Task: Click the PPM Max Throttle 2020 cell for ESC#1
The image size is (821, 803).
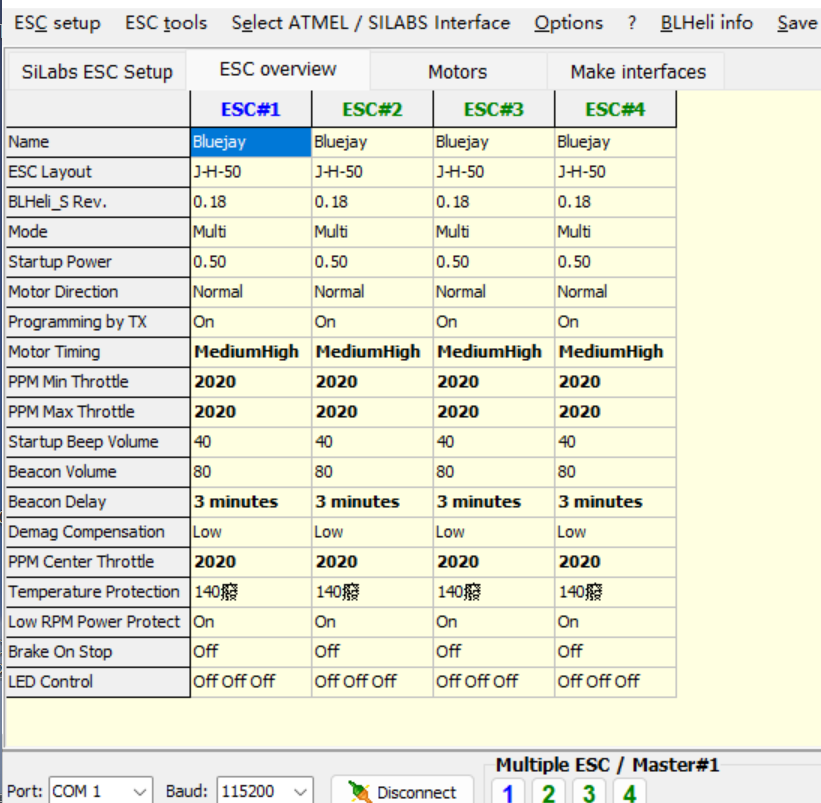Action: pyautogui.click(x=251, y=411)
